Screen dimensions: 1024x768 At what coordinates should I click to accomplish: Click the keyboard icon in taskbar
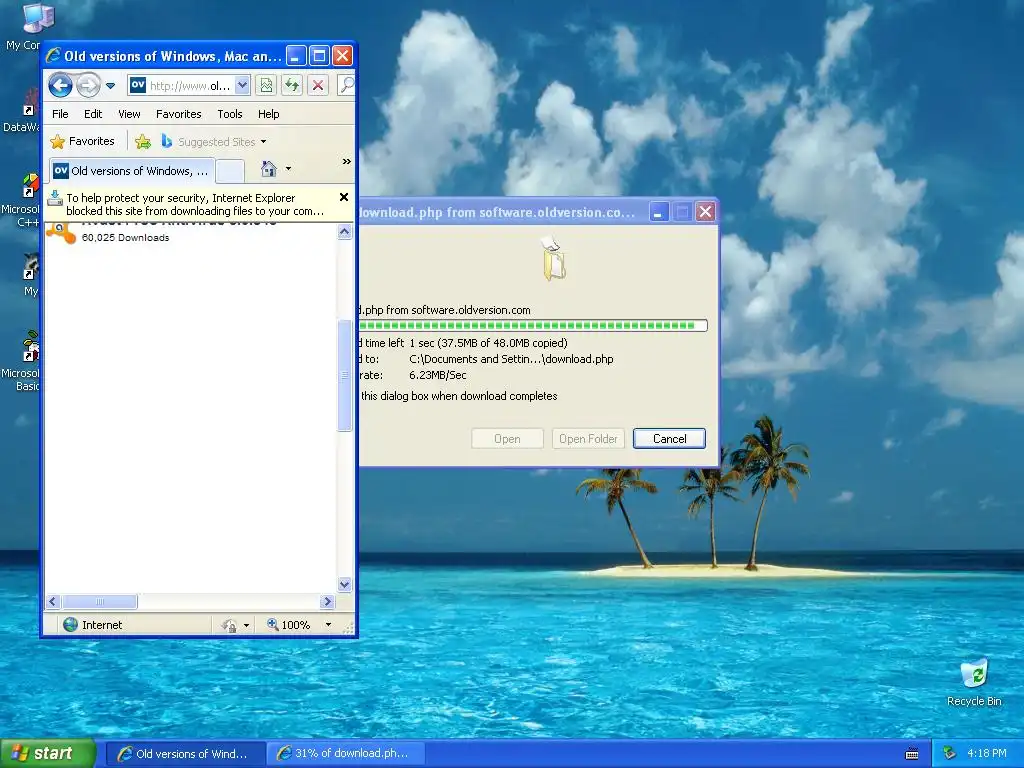912,754
